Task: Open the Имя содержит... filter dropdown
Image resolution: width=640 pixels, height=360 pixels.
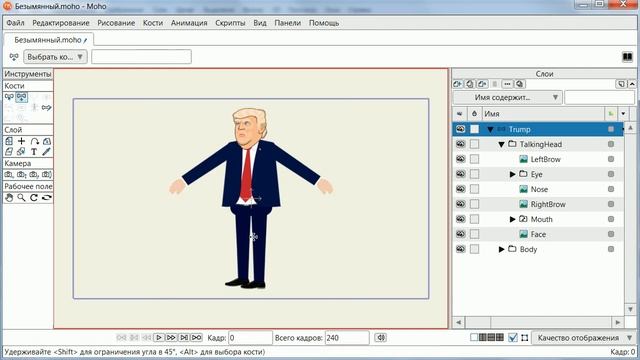Action: (x=507, y=98)
